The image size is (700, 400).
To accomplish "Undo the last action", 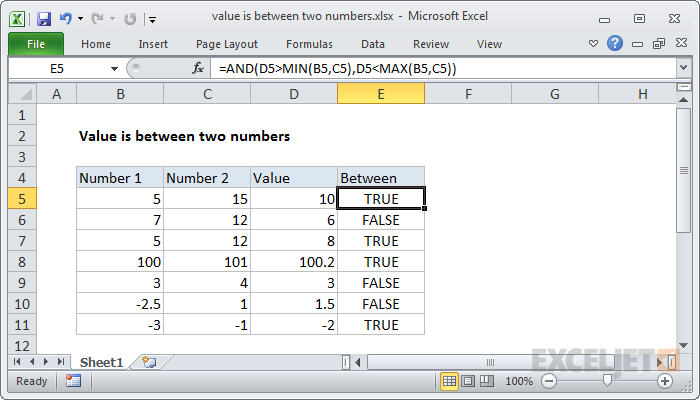I will click(66, 18).
